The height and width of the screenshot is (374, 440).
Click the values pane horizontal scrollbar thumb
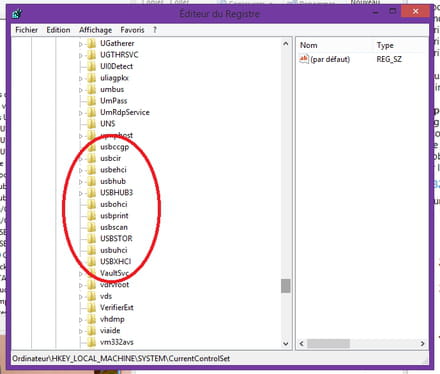[328, 343]
